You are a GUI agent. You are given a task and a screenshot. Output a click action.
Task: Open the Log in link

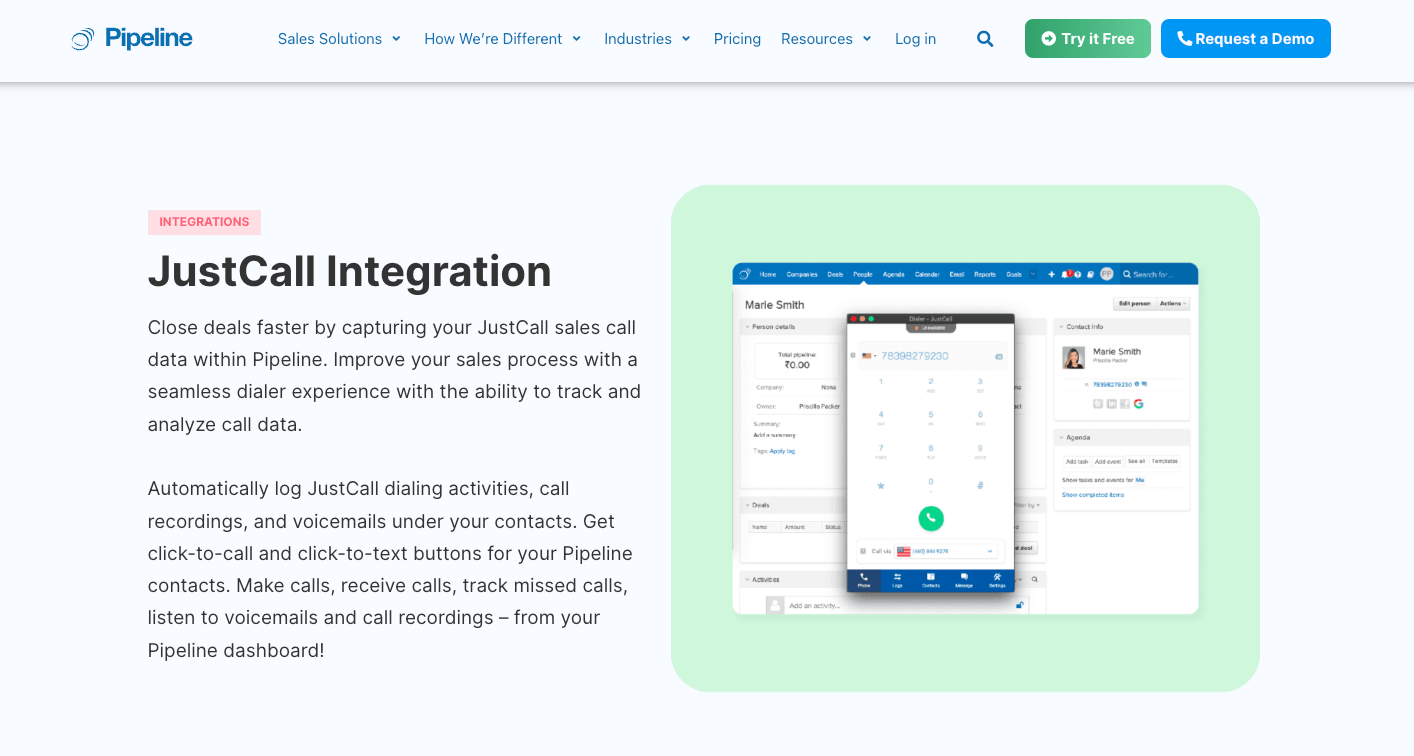915,39
